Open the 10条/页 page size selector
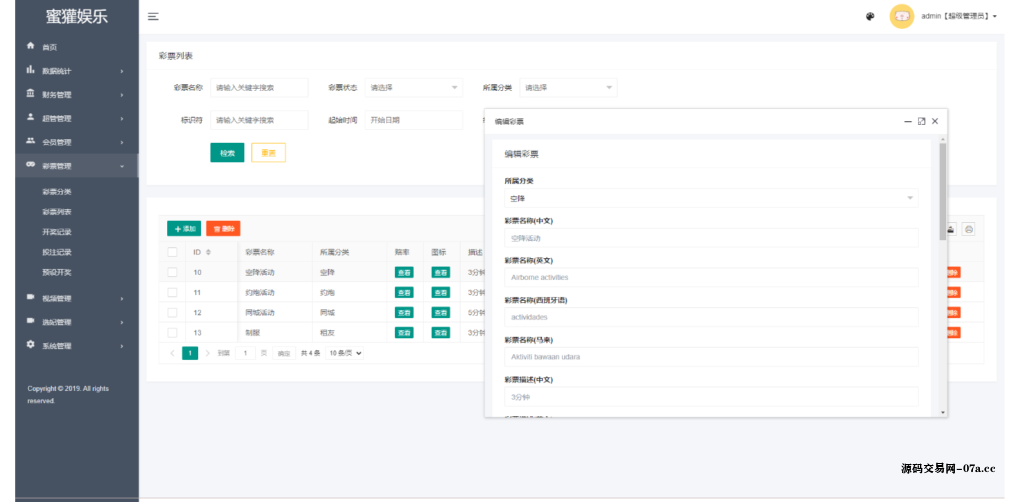Viewport: 1024px width, 502px height. [x=345, y=353]
